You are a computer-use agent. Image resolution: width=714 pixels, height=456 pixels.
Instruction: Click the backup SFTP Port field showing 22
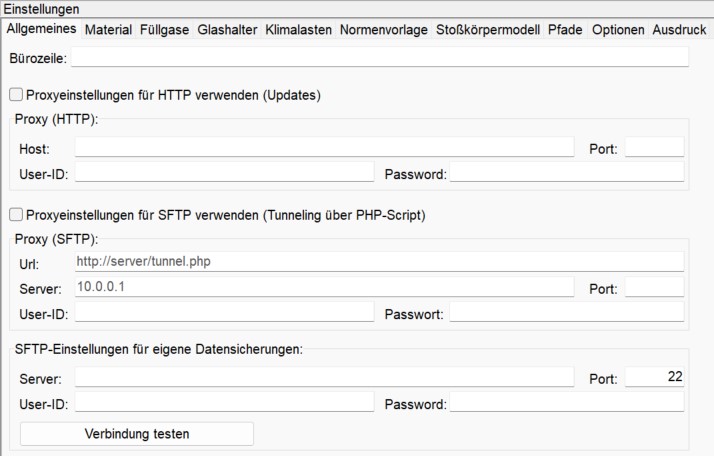(x=654, y=378)
